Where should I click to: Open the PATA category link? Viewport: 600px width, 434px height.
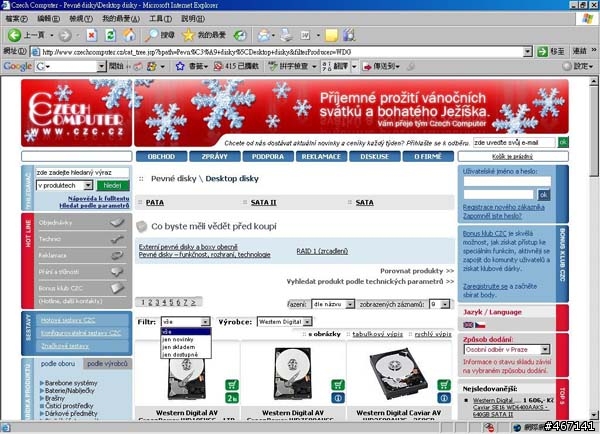155,202
